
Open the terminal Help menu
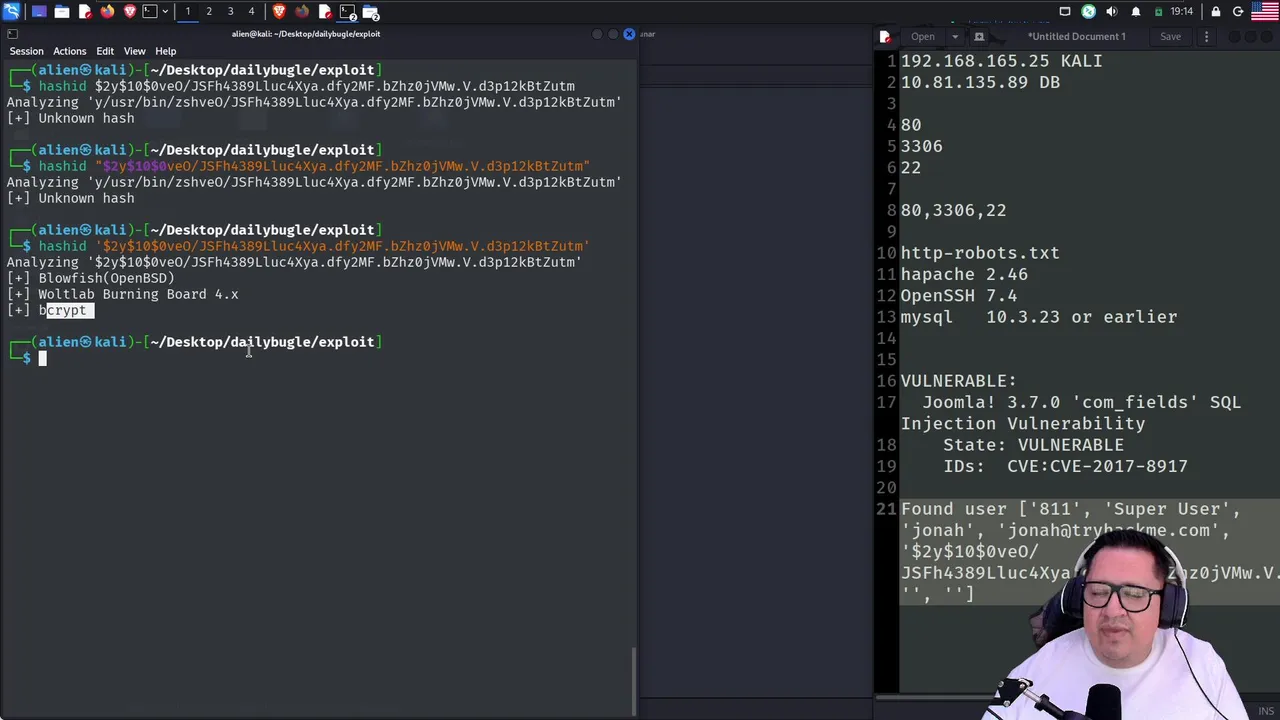tap(165, 51)
